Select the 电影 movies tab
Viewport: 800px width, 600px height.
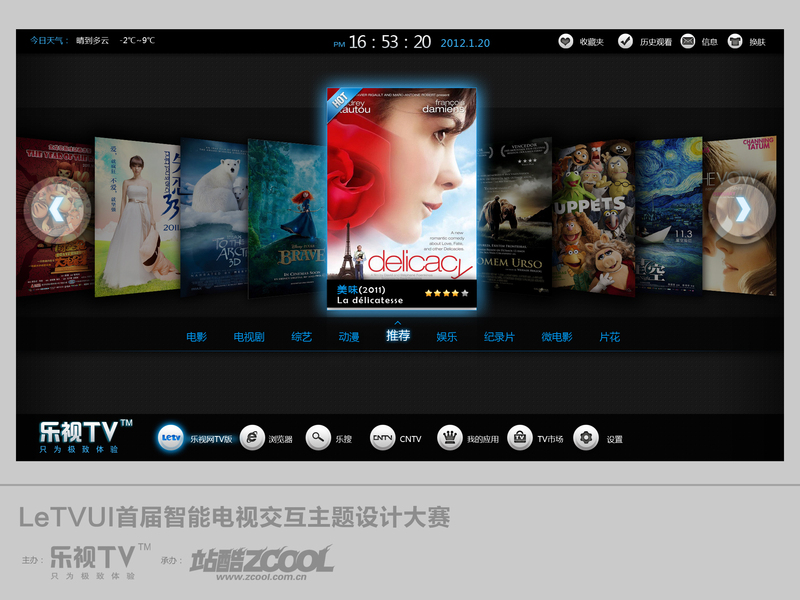(196, 337)
